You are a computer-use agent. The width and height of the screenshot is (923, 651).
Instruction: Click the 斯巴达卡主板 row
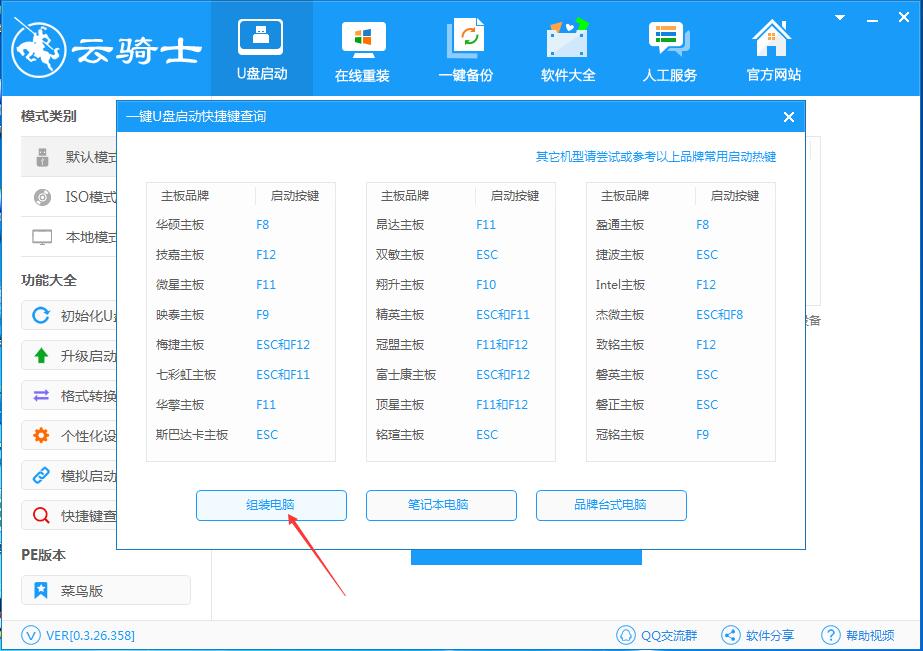240,435
